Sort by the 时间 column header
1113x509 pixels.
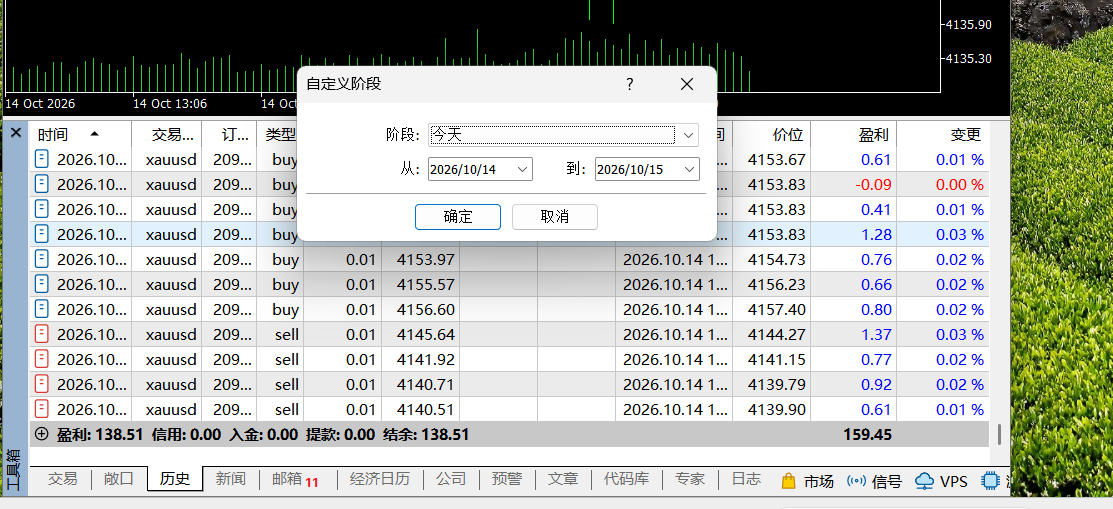click(x=80, y=134)
